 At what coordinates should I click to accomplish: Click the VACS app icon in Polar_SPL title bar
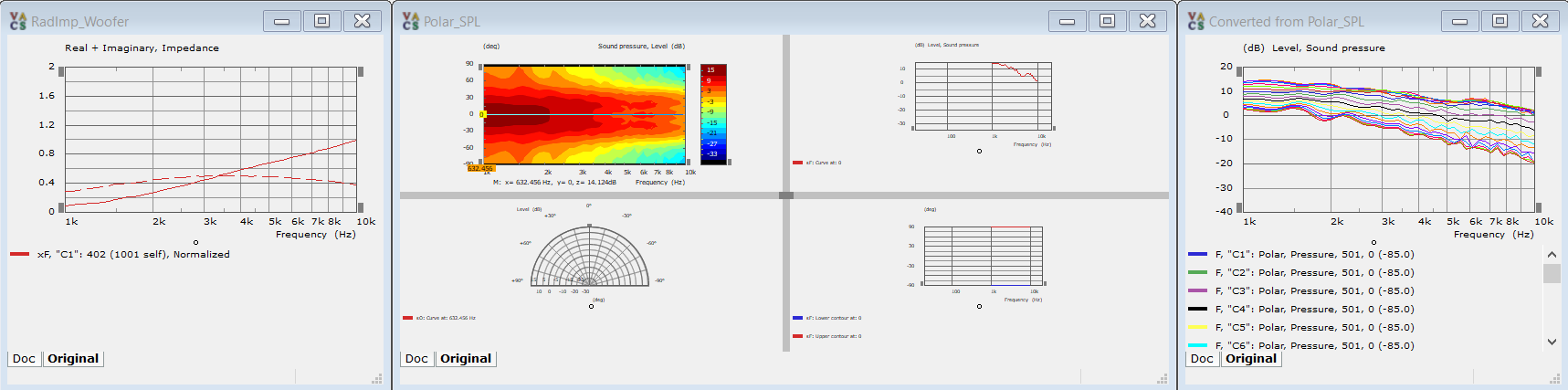point(411,21)
